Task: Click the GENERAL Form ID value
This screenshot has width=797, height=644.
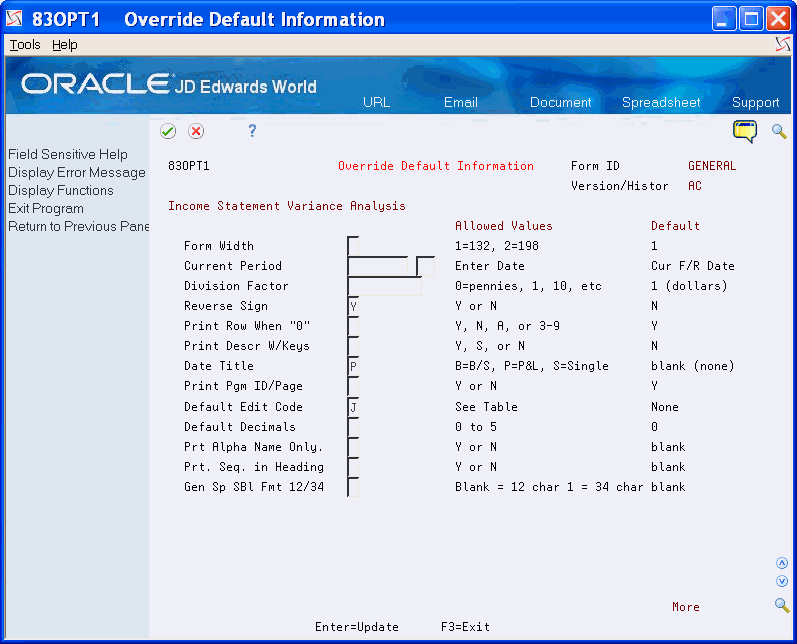Action: pyautogui.click(x=712, y=166)
